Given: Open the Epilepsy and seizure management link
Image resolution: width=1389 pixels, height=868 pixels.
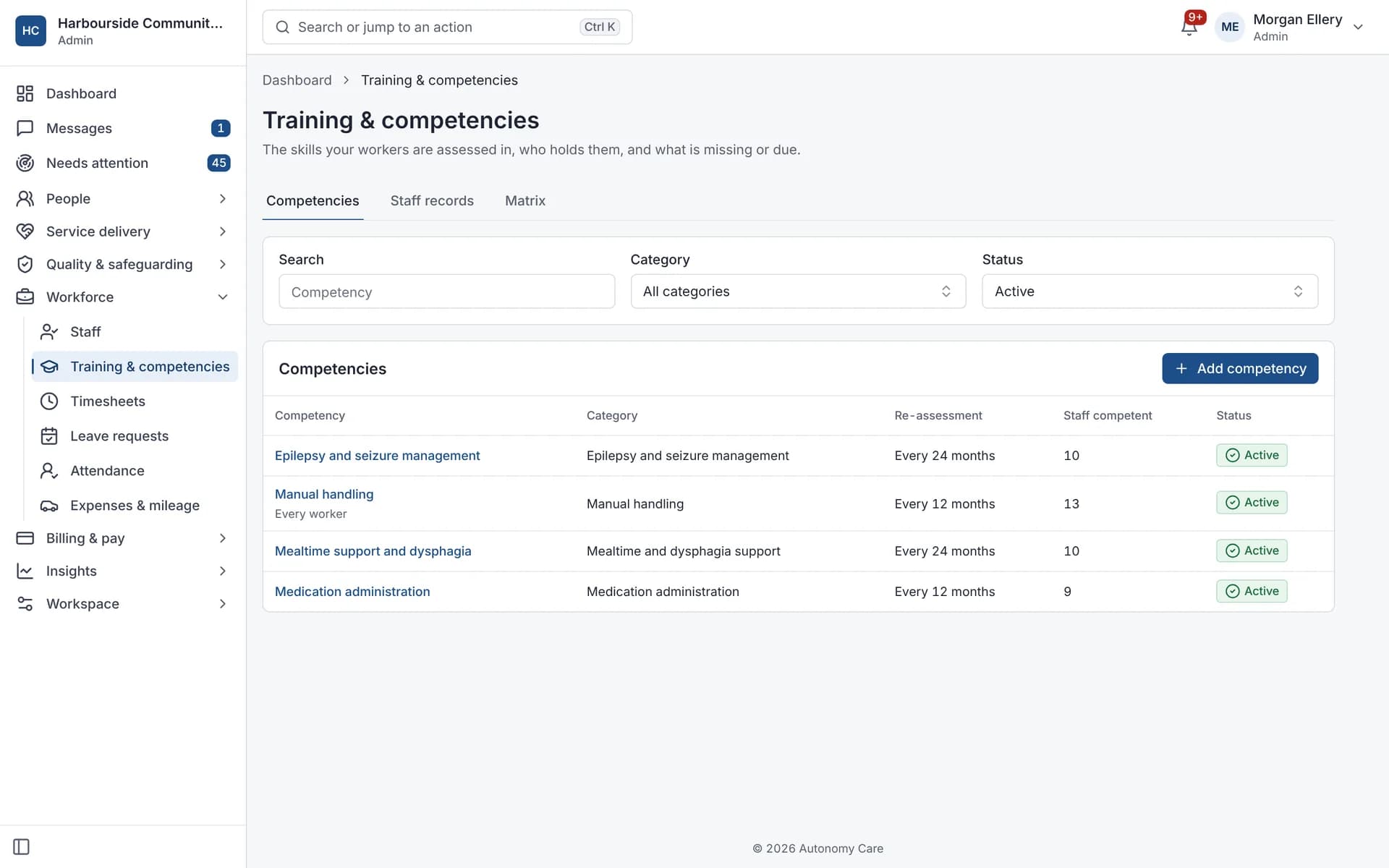Looking at the screenshot, I should click(377, 455).
